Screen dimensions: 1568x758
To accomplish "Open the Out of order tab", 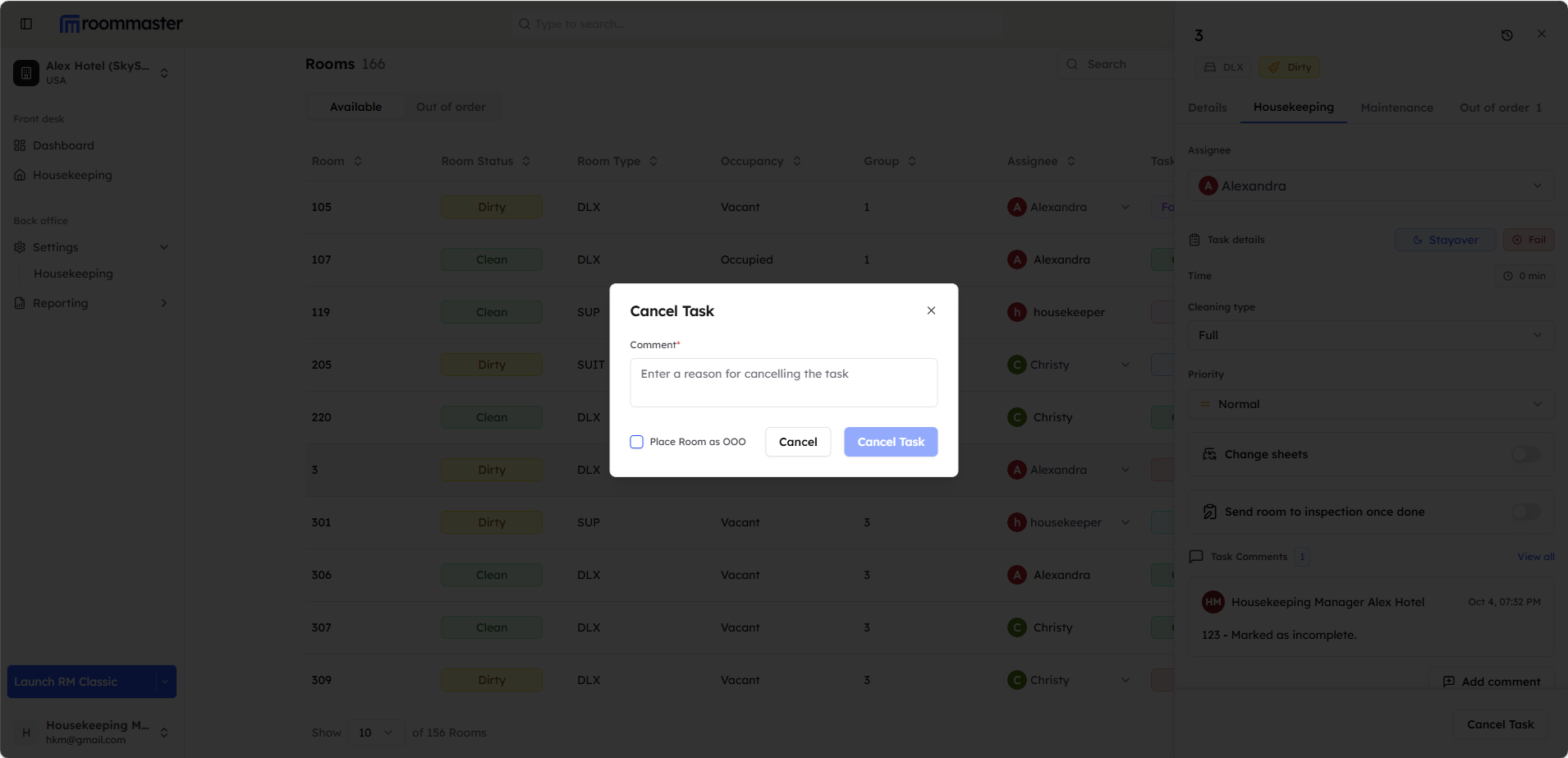I will pyautogui.click(x=1499, y=108).
